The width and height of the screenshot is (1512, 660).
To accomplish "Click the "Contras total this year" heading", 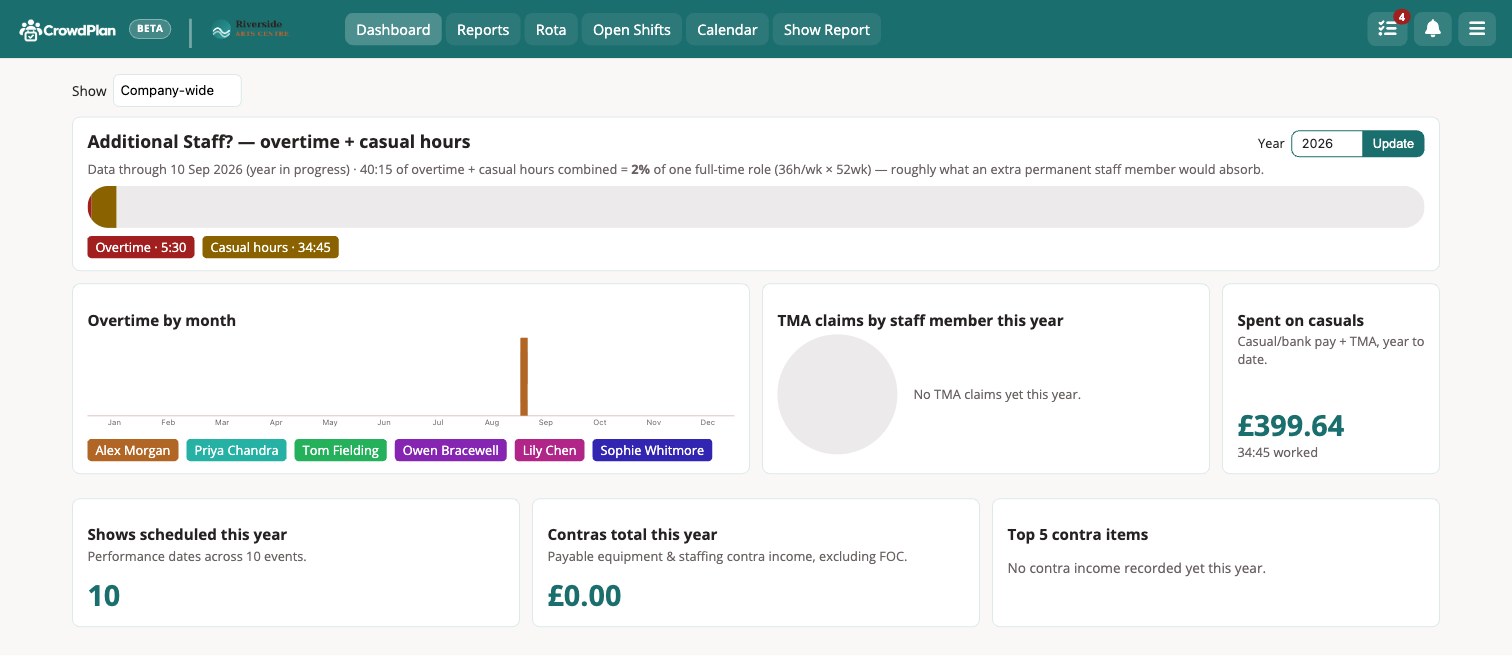I will pyautogui.click(x=633, y=534).
